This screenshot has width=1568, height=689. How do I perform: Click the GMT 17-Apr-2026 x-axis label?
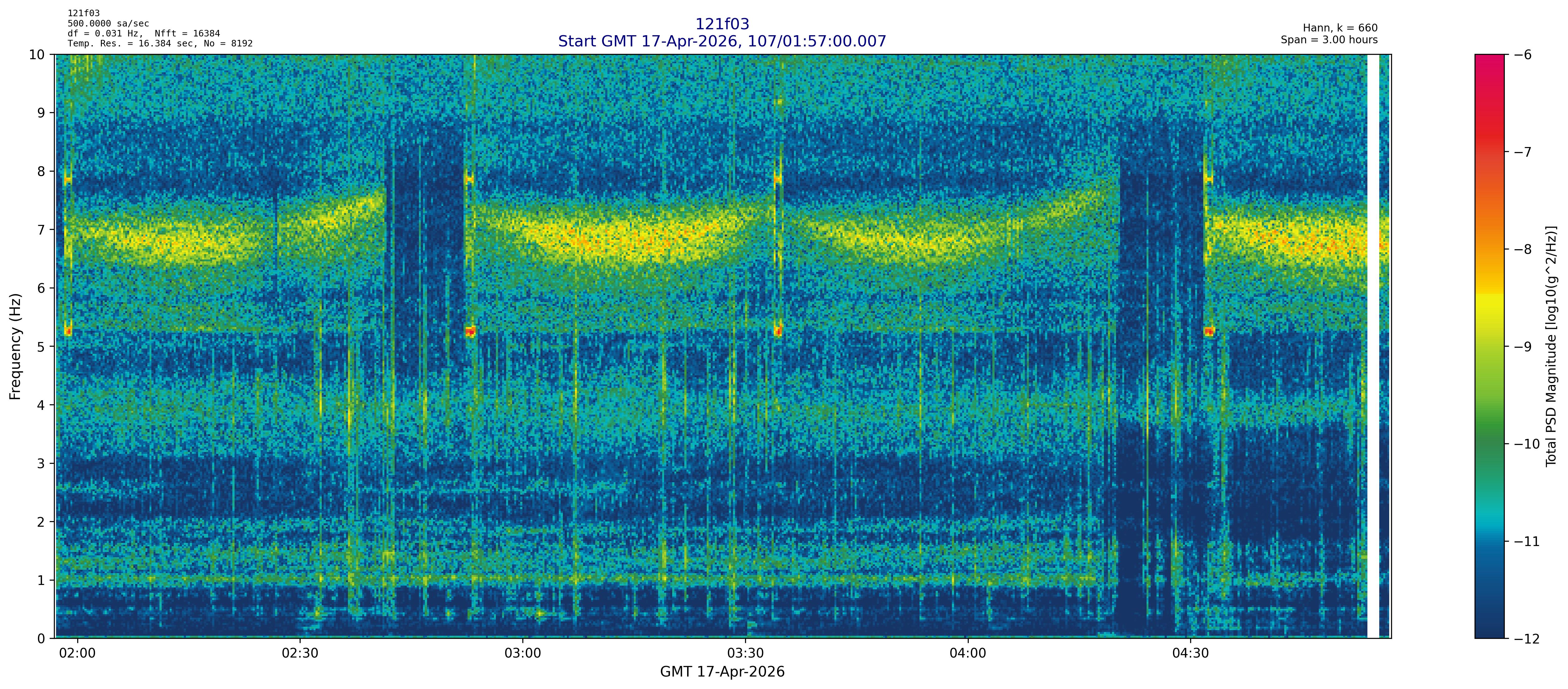click(x=722, y=672)
